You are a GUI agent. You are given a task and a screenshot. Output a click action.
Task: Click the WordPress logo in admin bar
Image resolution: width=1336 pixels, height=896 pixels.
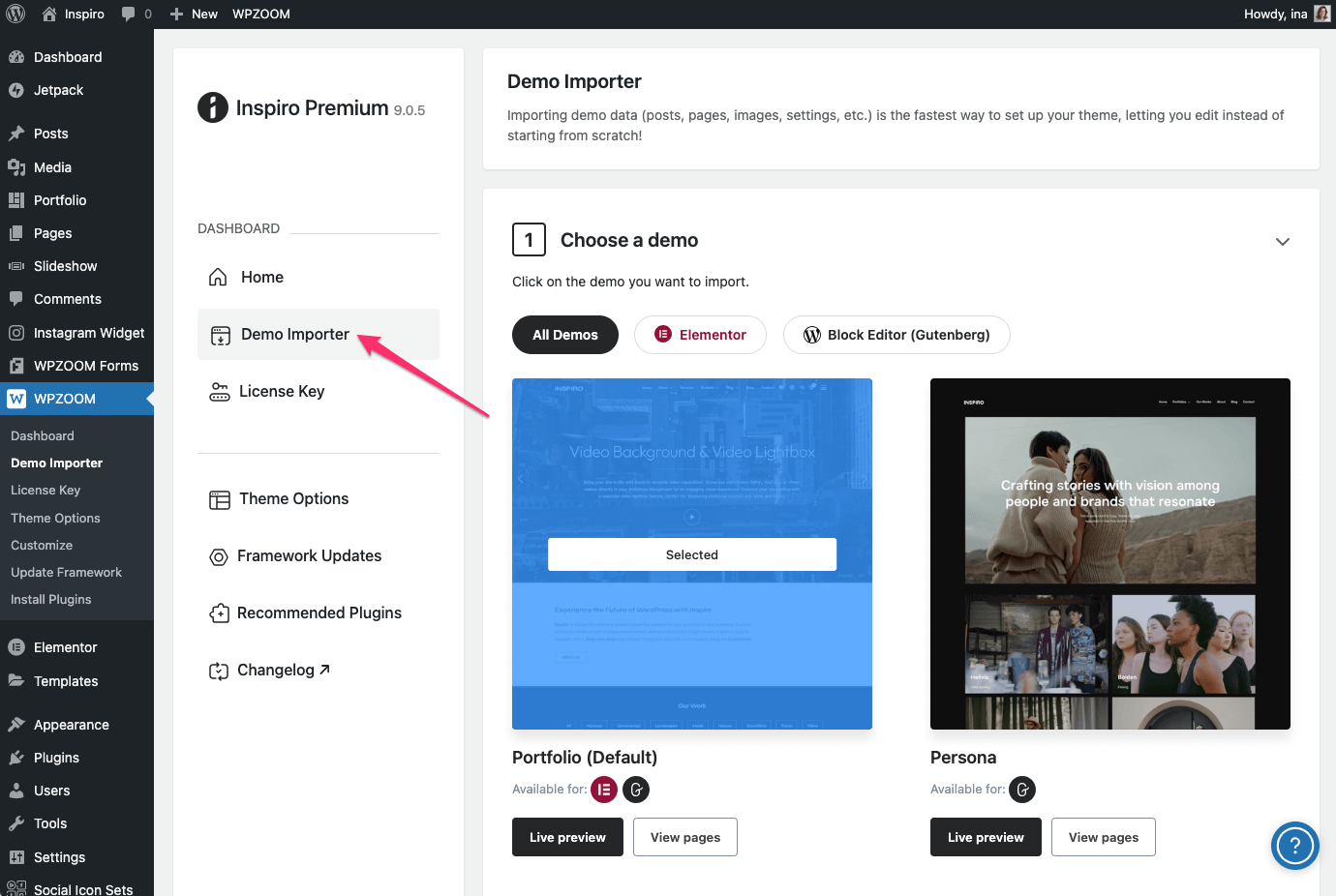click(15, 14)
